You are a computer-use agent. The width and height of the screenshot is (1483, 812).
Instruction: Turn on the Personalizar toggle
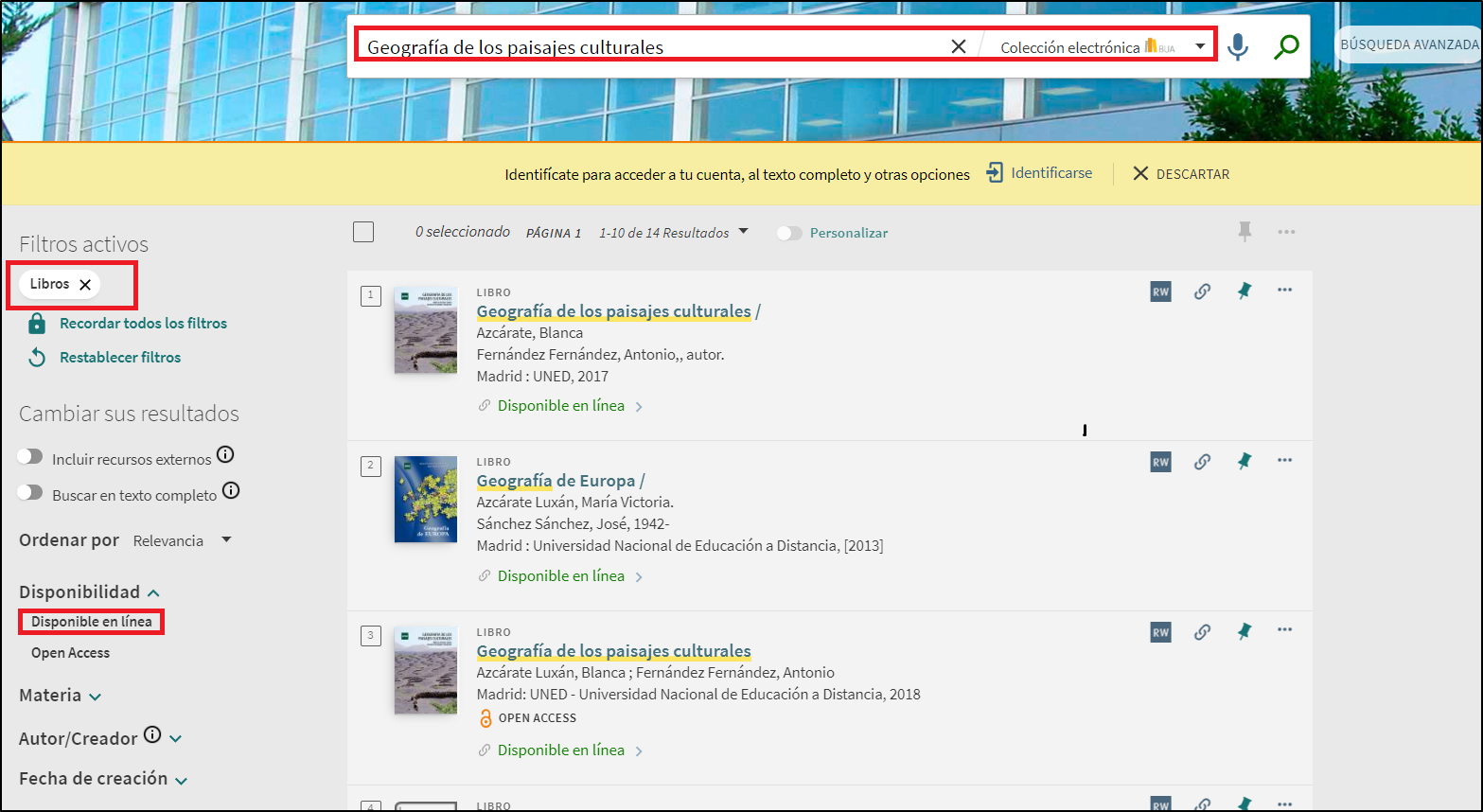coord(789,233)
